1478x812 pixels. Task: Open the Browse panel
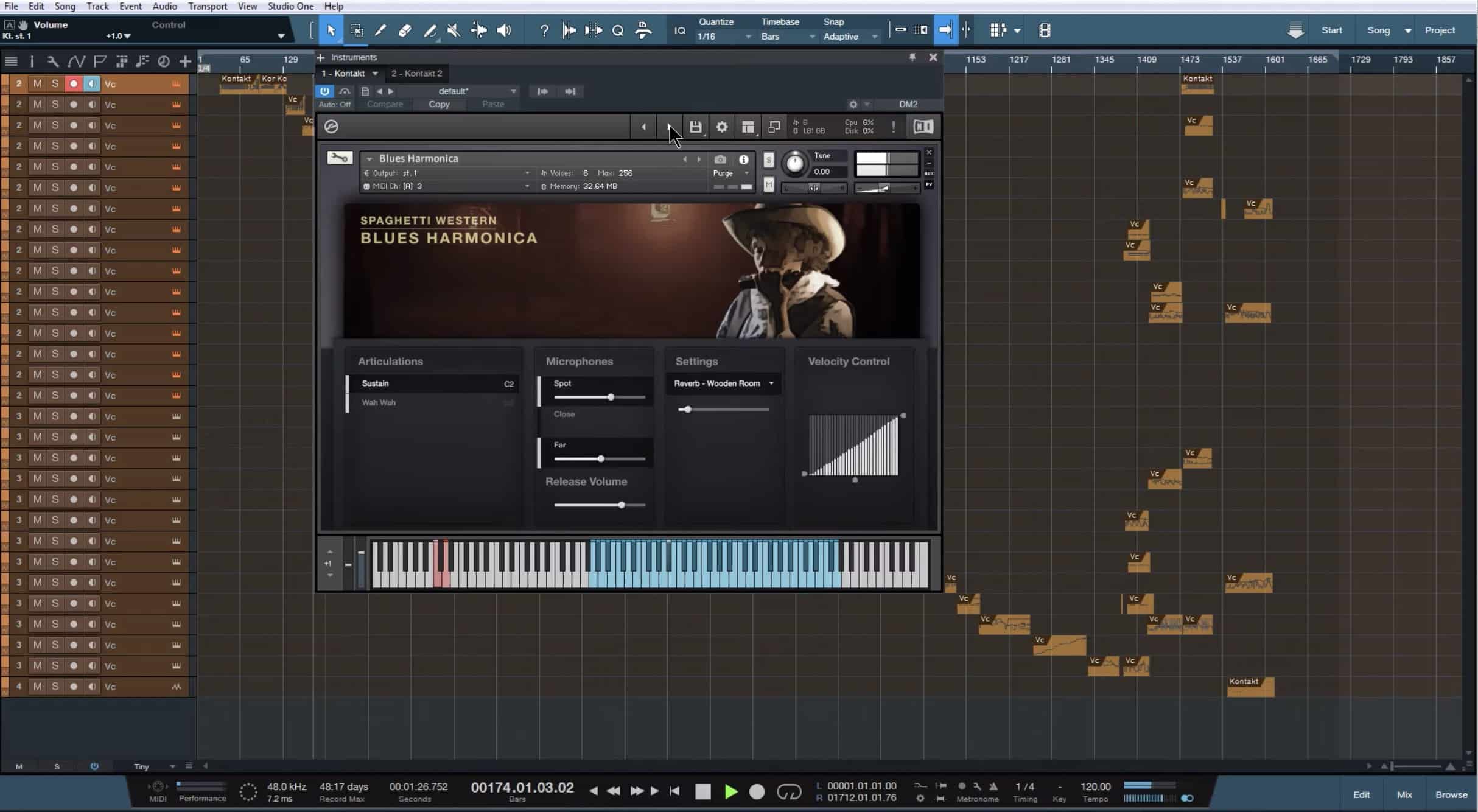click(x=1451, y=794)
